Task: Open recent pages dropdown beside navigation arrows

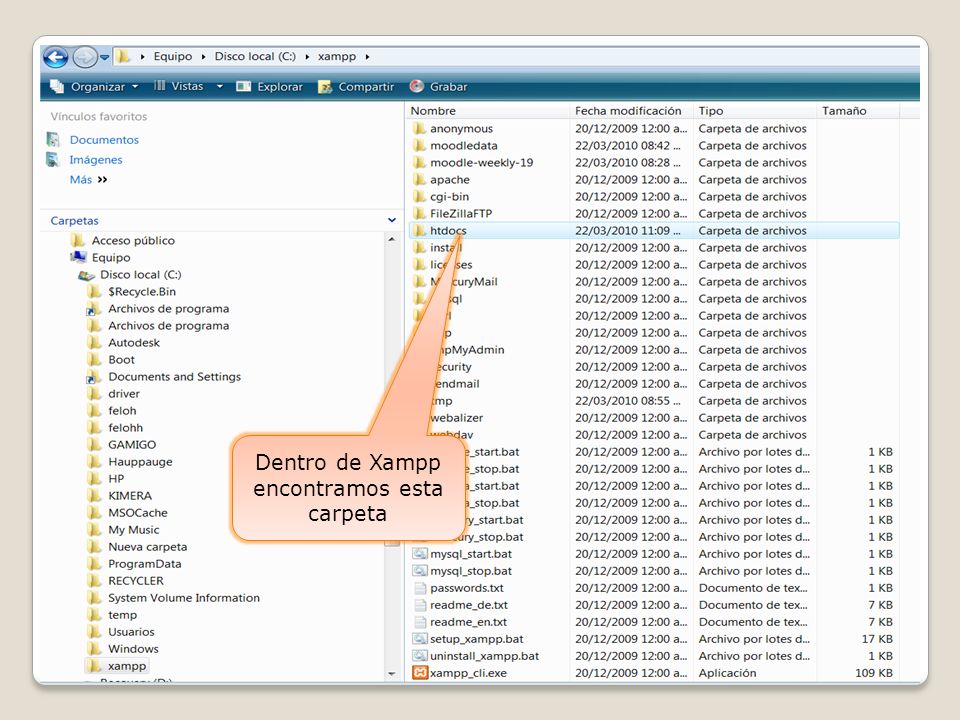Action: 105,58
